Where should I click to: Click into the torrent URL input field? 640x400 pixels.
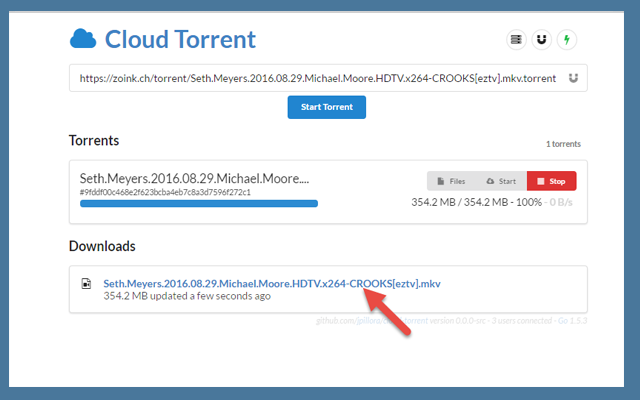click(x=328, y=78)
